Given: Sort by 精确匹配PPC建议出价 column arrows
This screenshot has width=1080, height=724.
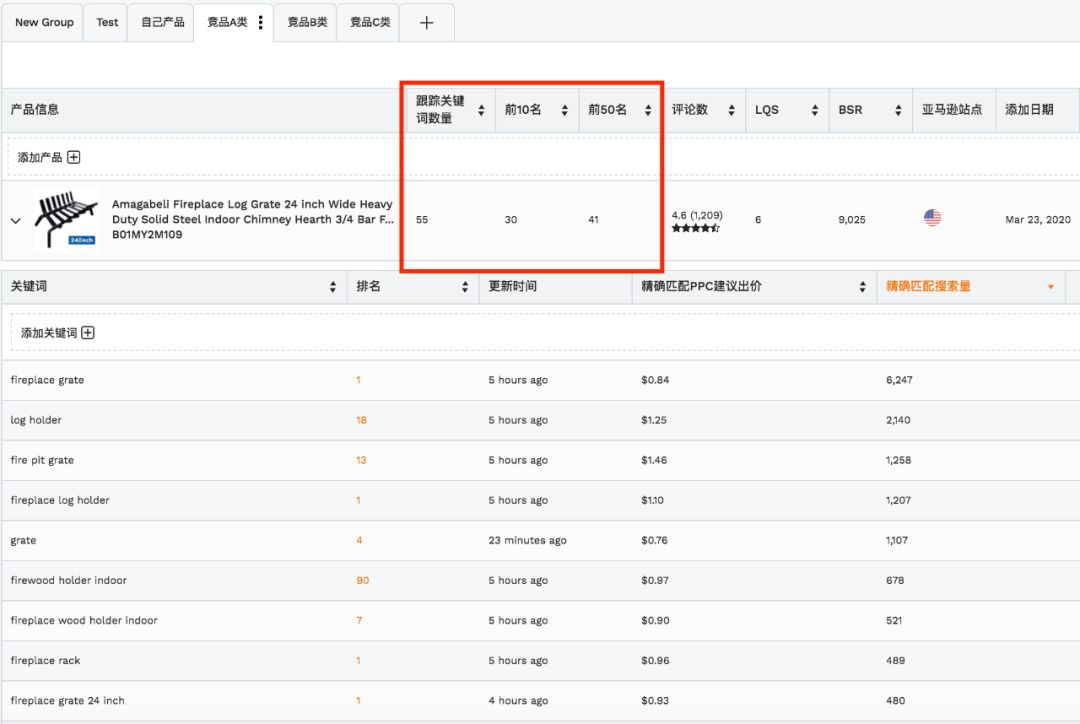Looking at the screenshot, I should point(862,287).
